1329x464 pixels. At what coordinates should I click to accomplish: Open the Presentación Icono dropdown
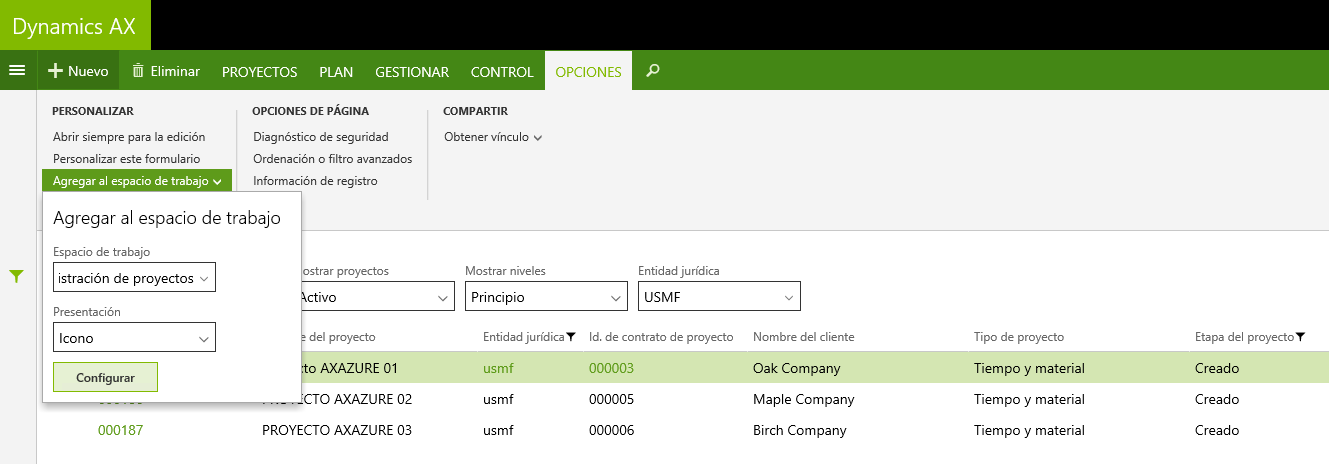[x=135, y=338]
